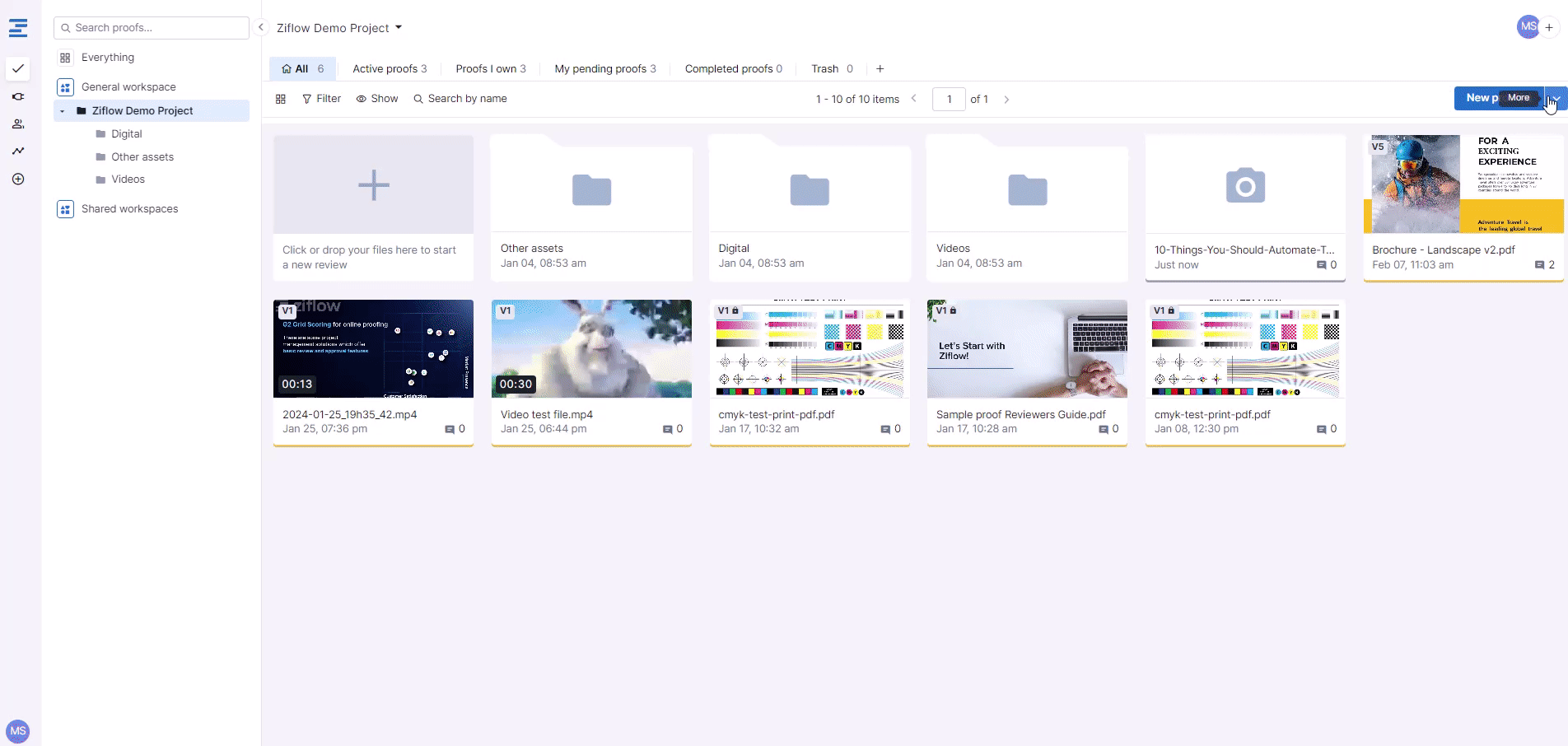Click the circled plus sidebar icon
This screenshot has height=746, width=1568.
click(18, 180)
